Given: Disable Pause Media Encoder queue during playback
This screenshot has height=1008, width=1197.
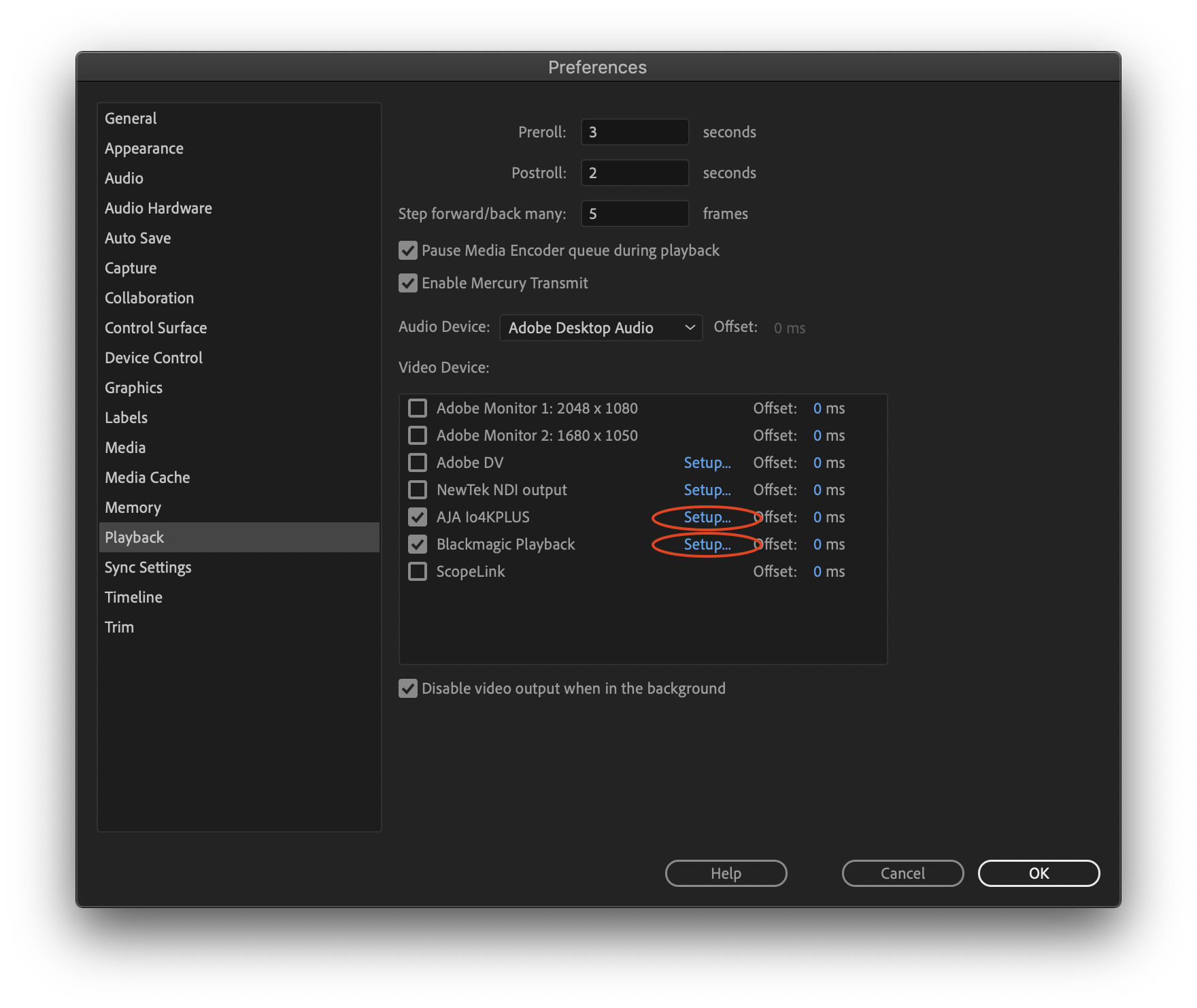Looking at the screenshot, I should pos(407,250).
